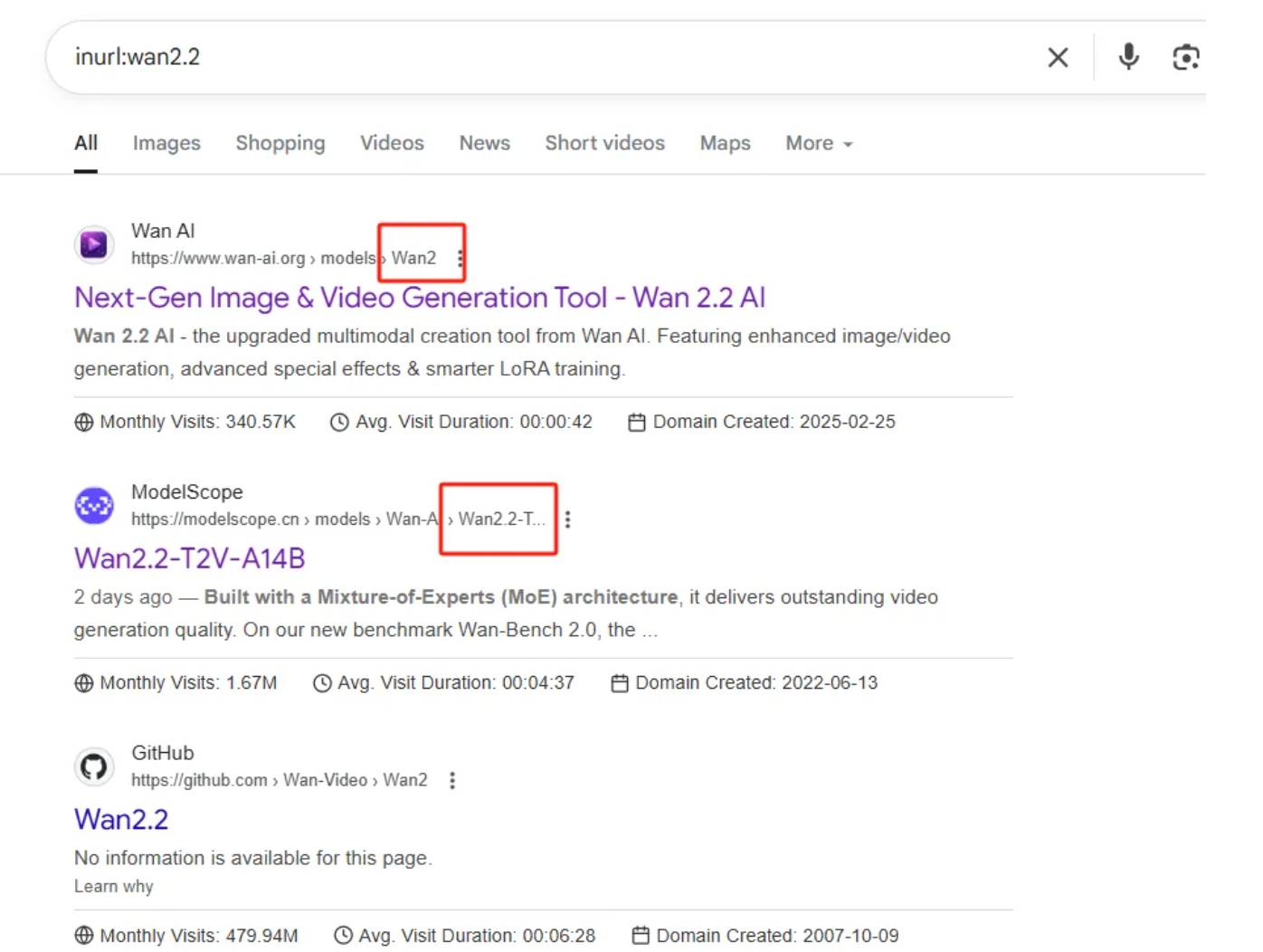Click clock icon beside duration 00:06:28
1263x952 pixels.
coord(343,936)
